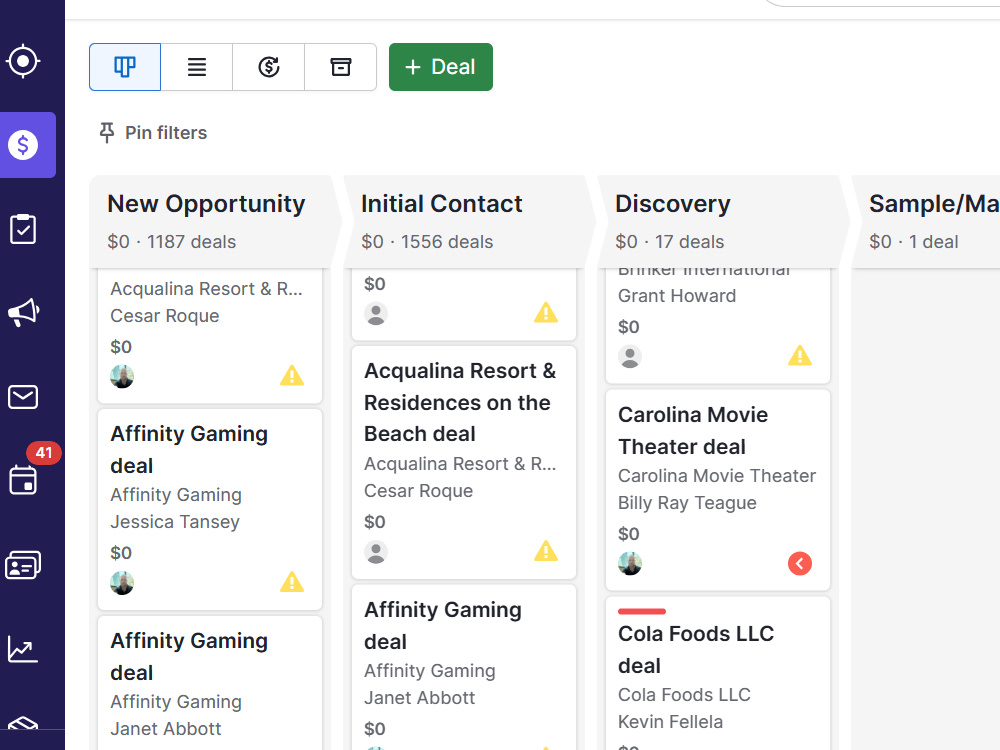Open Acqualina Resort & Residences on the Beach deal
The height and width of the screenshot is (750, 1000).
pos(464,462)
